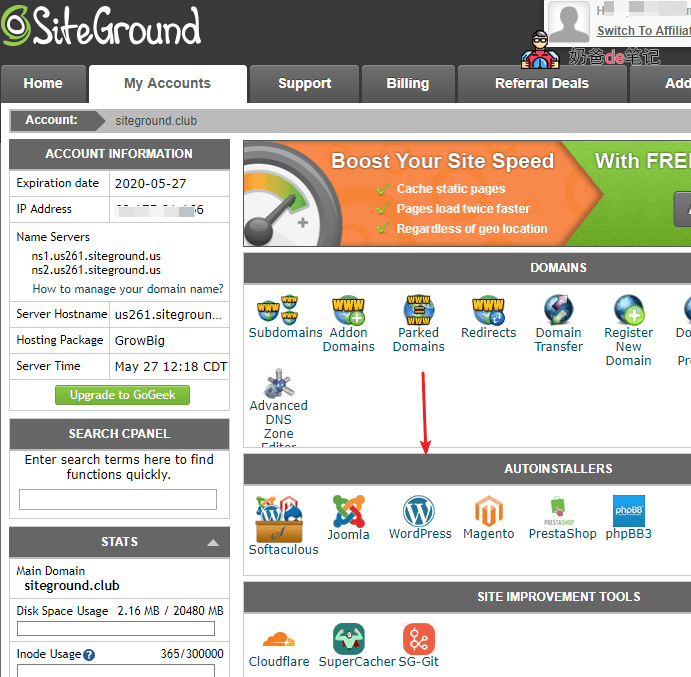Click the SiteGround logo

pos(101,26)
